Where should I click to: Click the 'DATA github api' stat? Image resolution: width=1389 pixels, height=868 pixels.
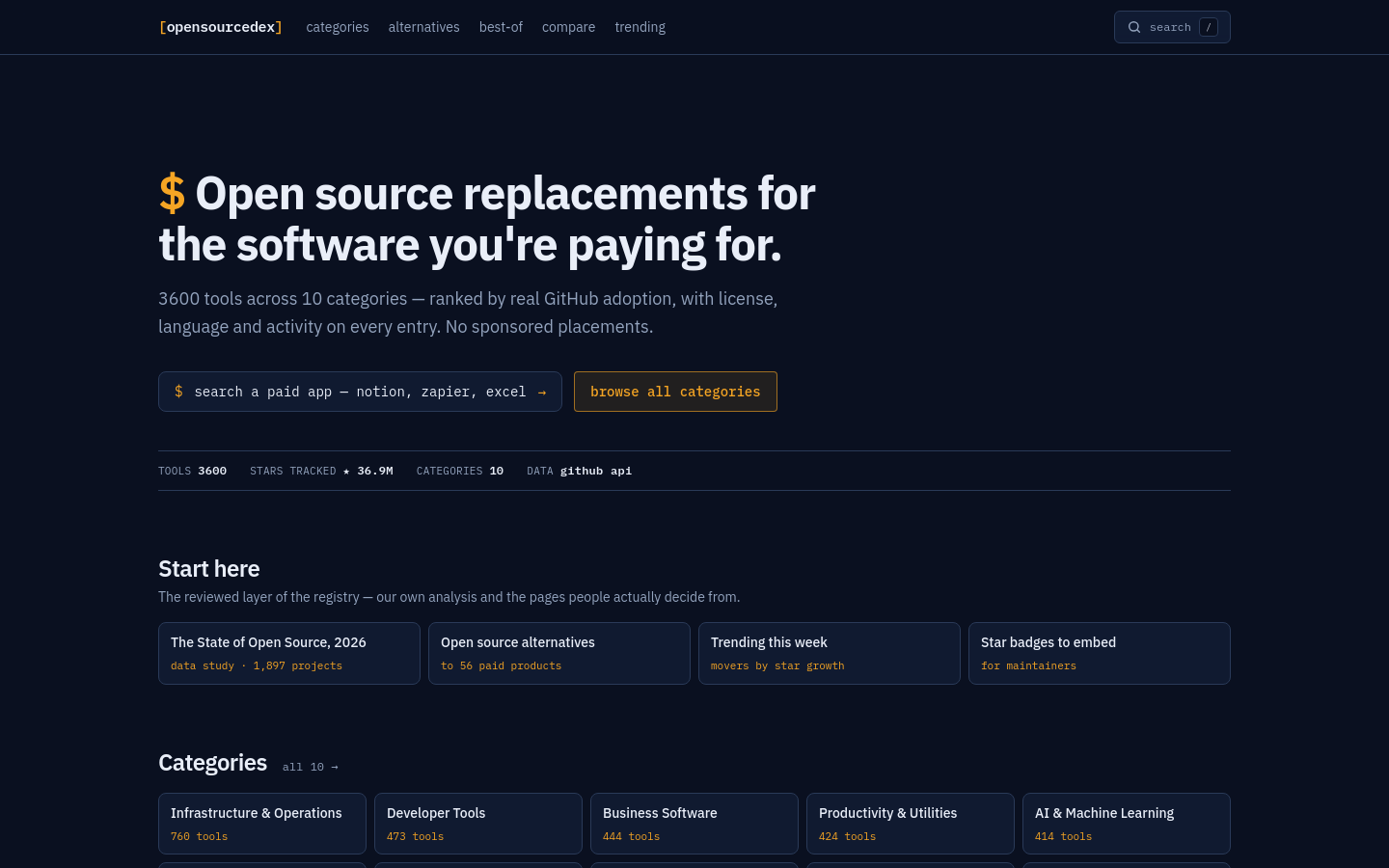point(580,471)
